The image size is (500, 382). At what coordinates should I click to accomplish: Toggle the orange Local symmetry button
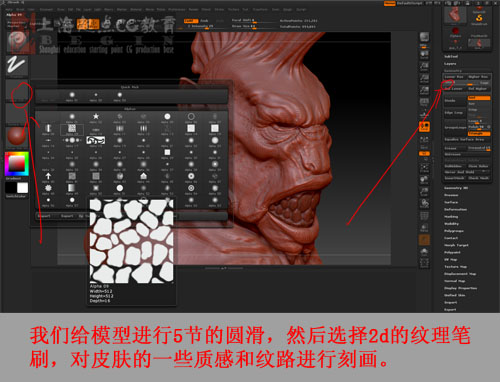tap(424, 127)
